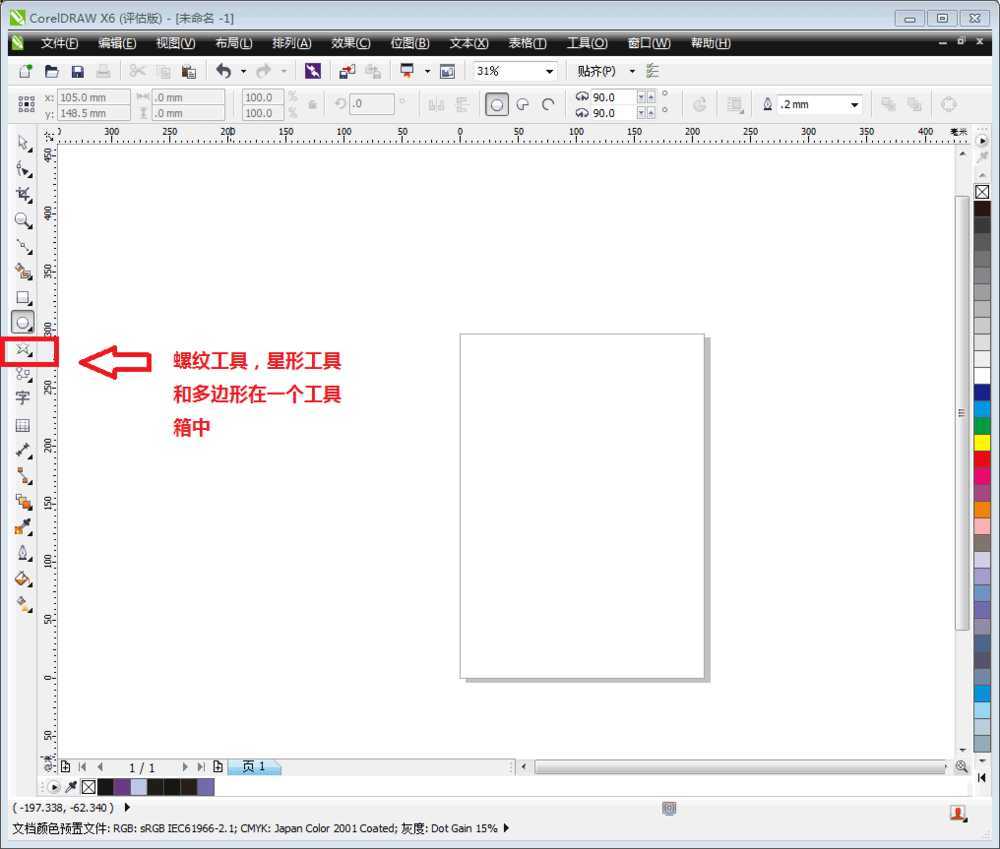Select the Text tool
Viewport: 1000px width, 849px height.
pyautogui.click(x=23, y=397)
